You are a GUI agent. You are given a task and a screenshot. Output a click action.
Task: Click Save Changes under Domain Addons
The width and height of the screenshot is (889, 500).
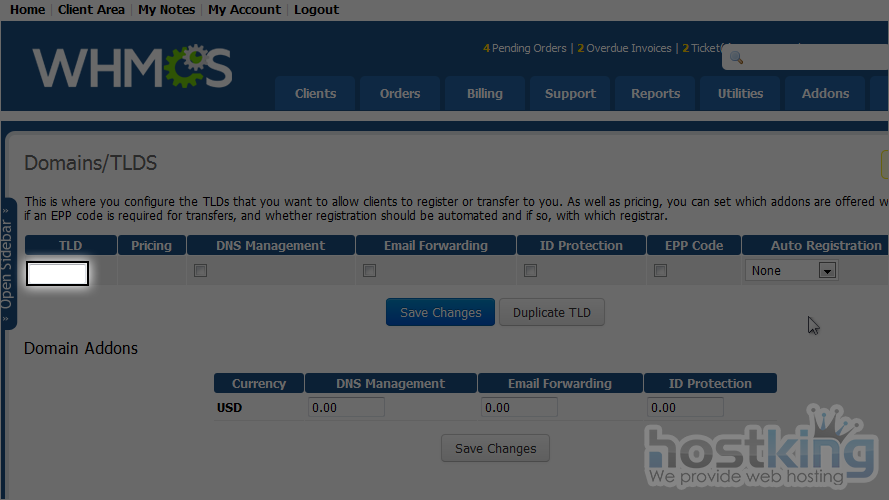[495, 448]
